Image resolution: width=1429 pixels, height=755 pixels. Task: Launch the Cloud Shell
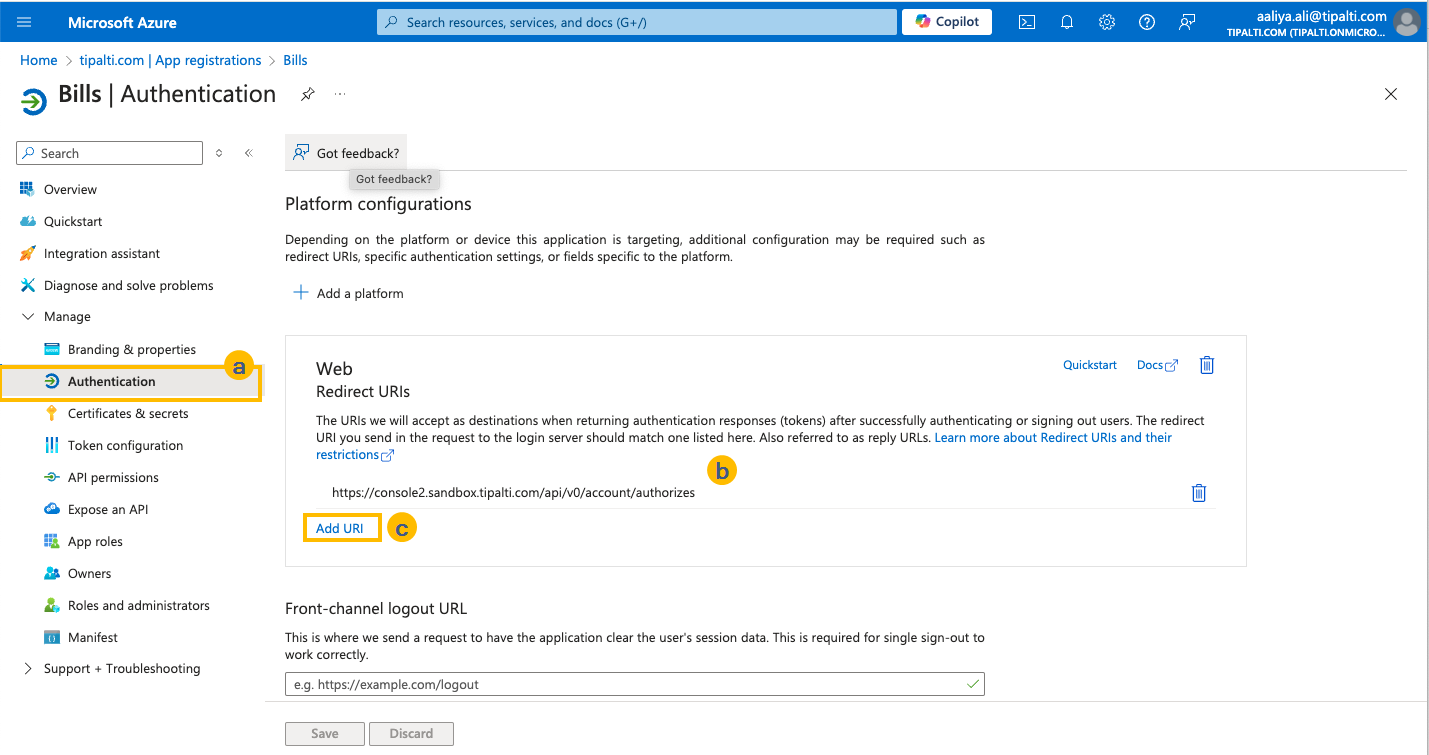[x=1026, y=21]
